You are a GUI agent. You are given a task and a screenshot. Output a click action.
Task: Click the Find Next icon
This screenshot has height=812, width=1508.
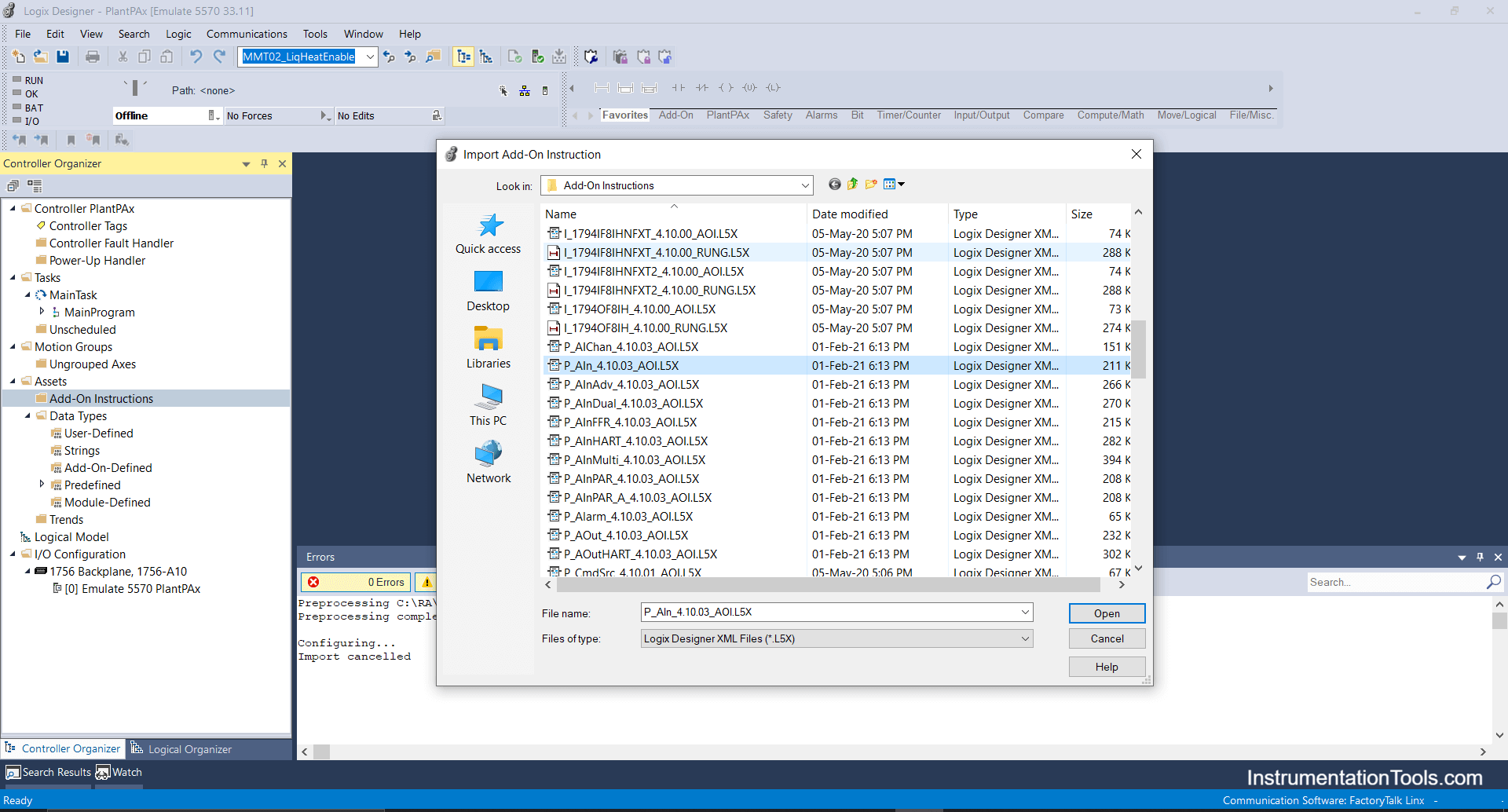tap(410, 57)
